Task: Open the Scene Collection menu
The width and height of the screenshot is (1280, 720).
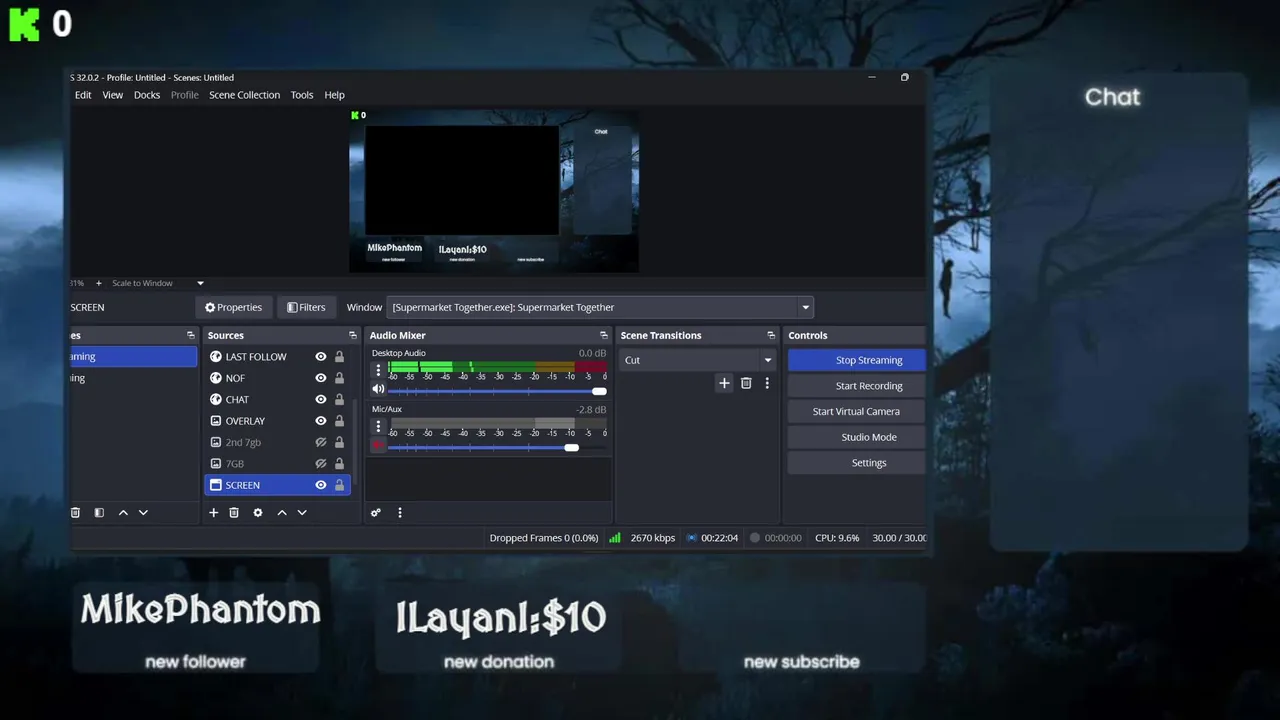Action: tap(244, 95)
